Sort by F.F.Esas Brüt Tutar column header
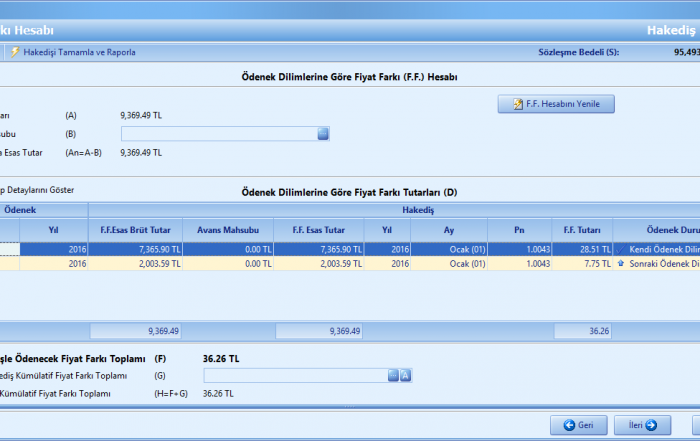This screenshot has height=441, width=700. (135, 230)
